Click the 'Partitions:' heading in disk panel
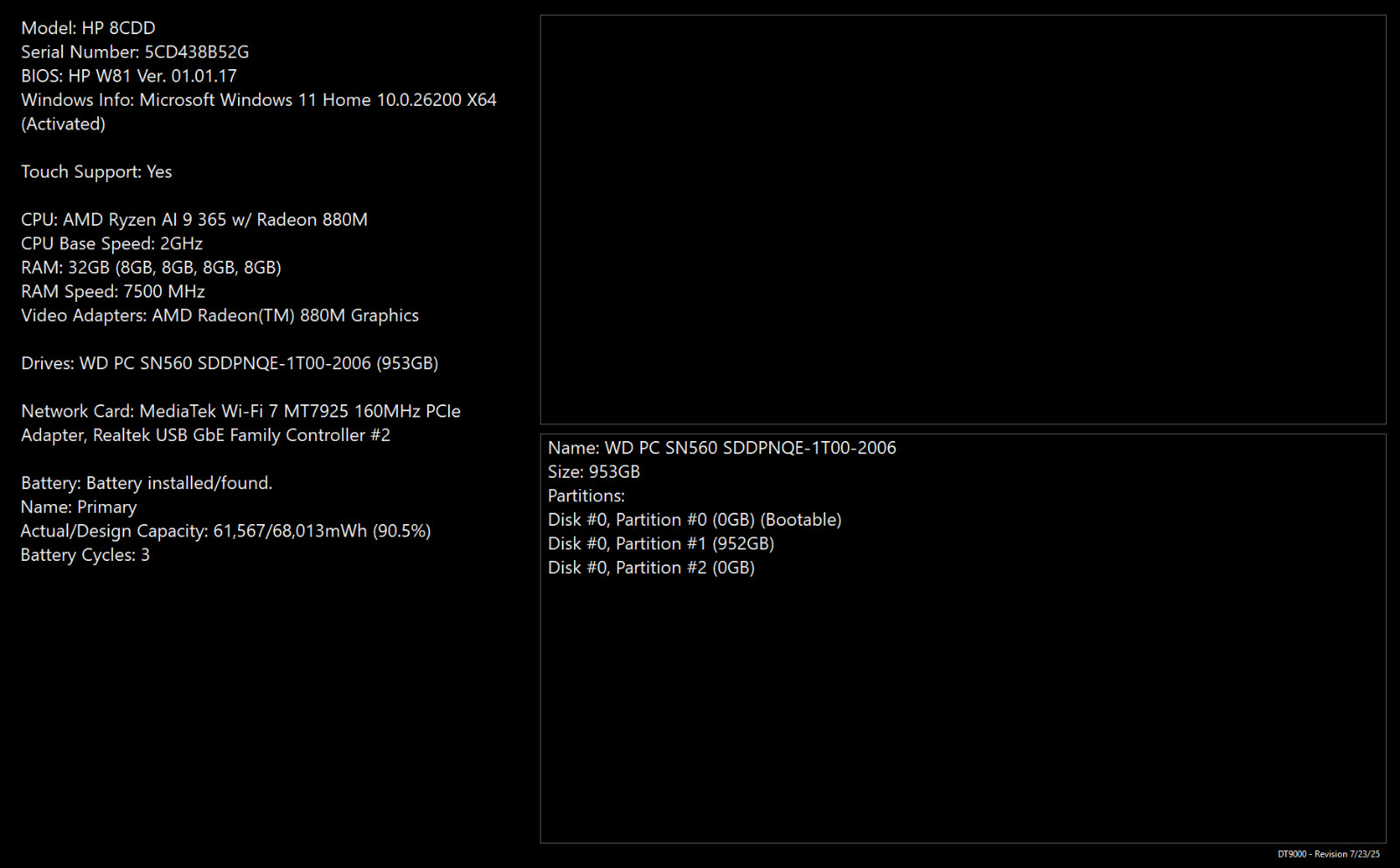 point(586,496)
